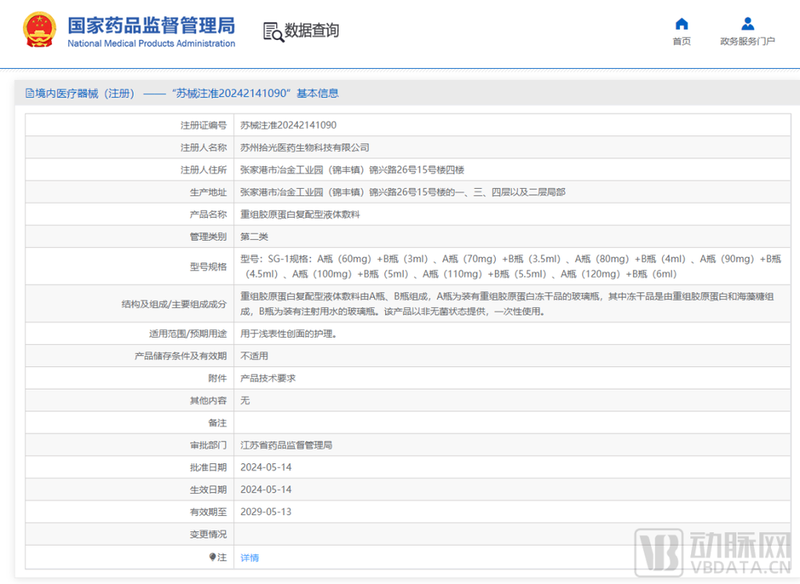The height and width of the screenshot is (584, 800).
Task: Select the 数据查询 heading text
Action: [312, 31]
